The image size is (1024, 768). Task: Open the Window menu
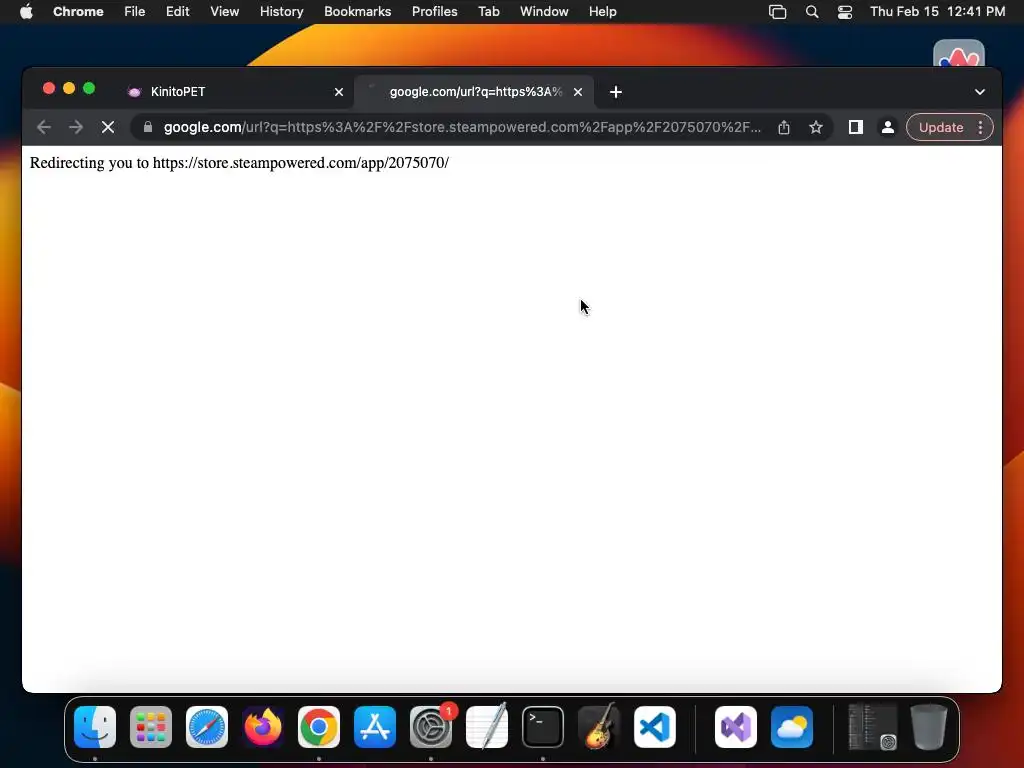tap(544, 12)
